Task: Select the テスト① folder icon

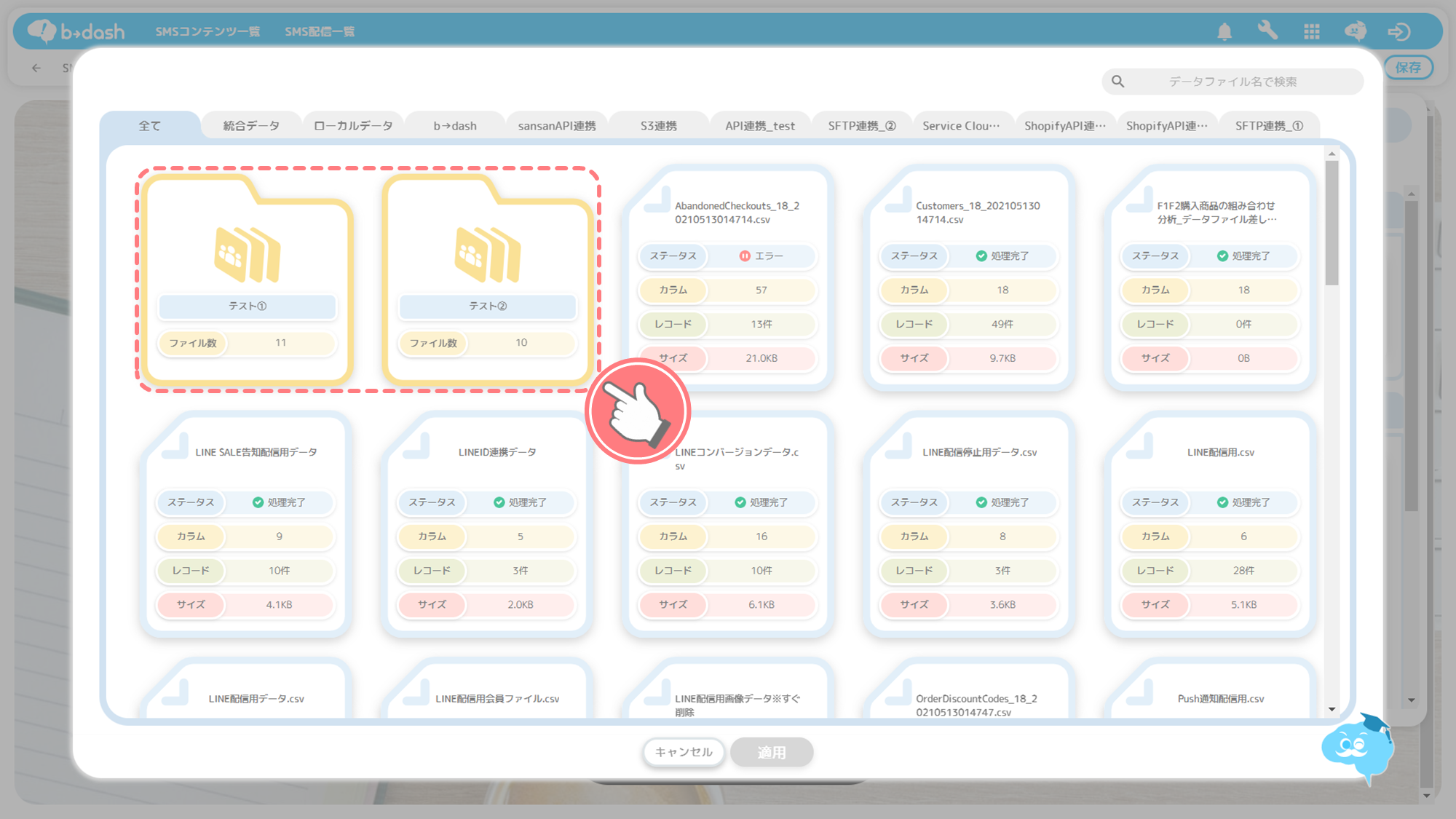Action: click(x=248, y=254)
